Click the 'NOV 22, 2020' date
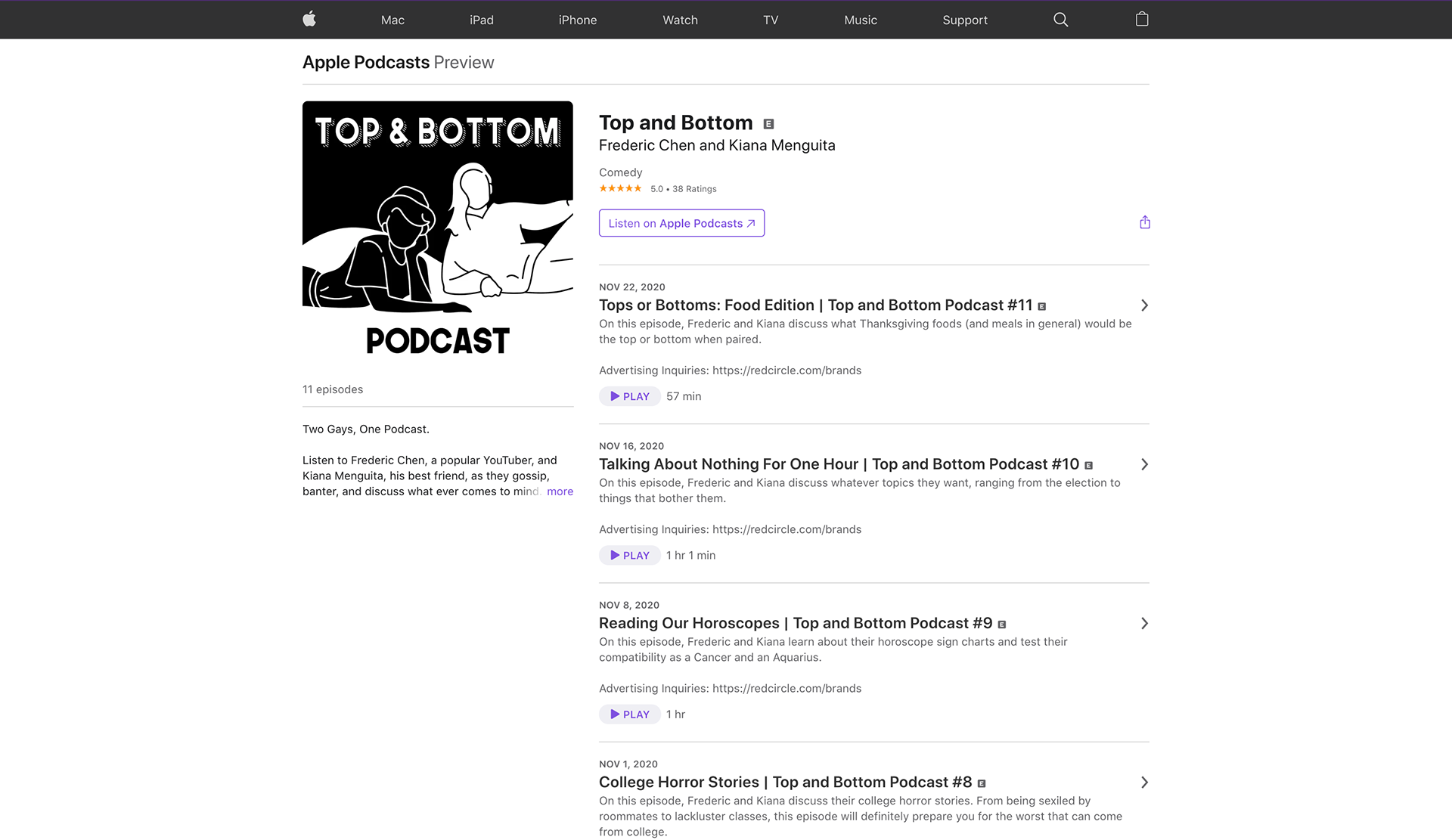The image size is (1452, 840). click(x=632, y=287)
